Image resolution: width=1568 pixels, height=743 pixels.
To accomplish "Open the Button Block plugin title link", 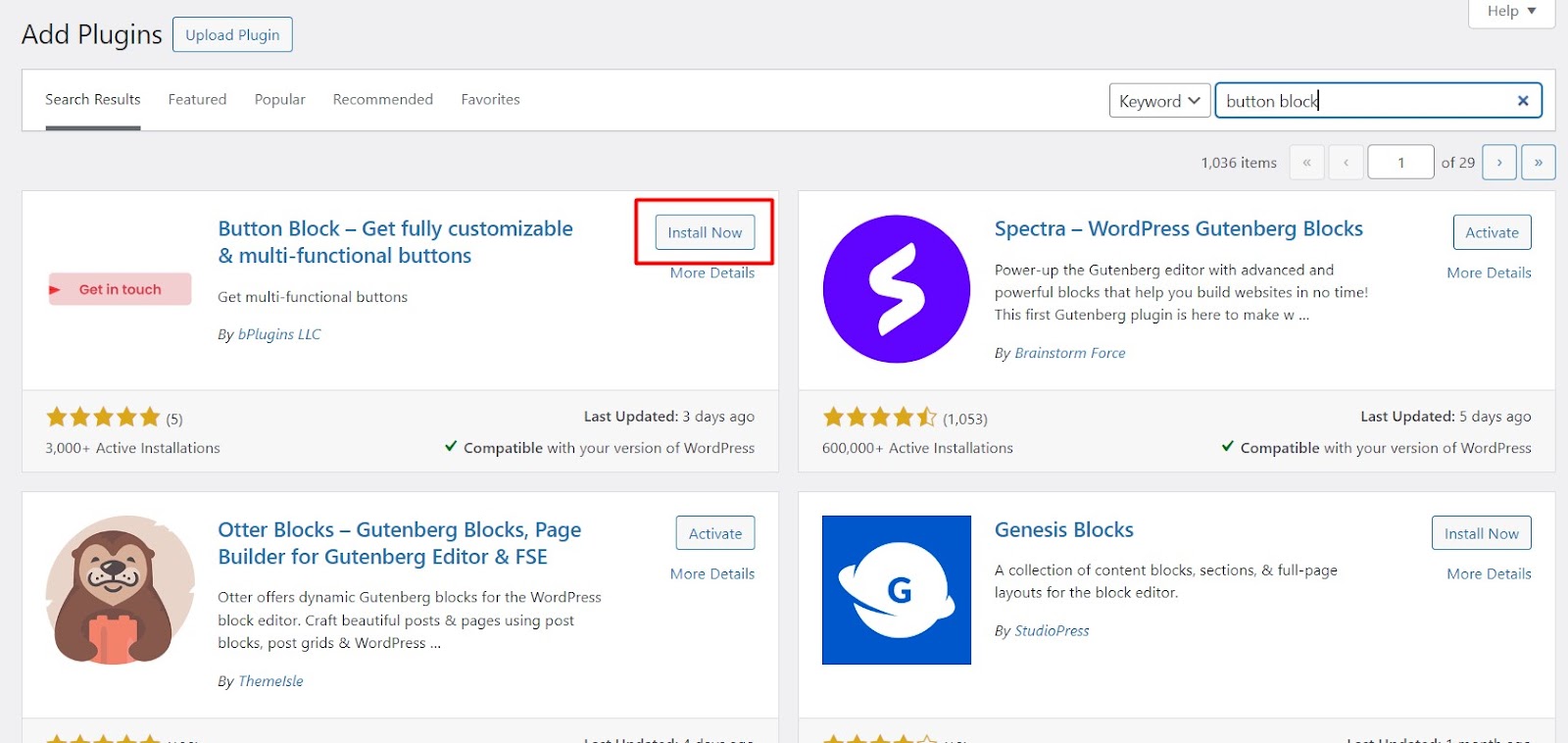I will [395, 242].
